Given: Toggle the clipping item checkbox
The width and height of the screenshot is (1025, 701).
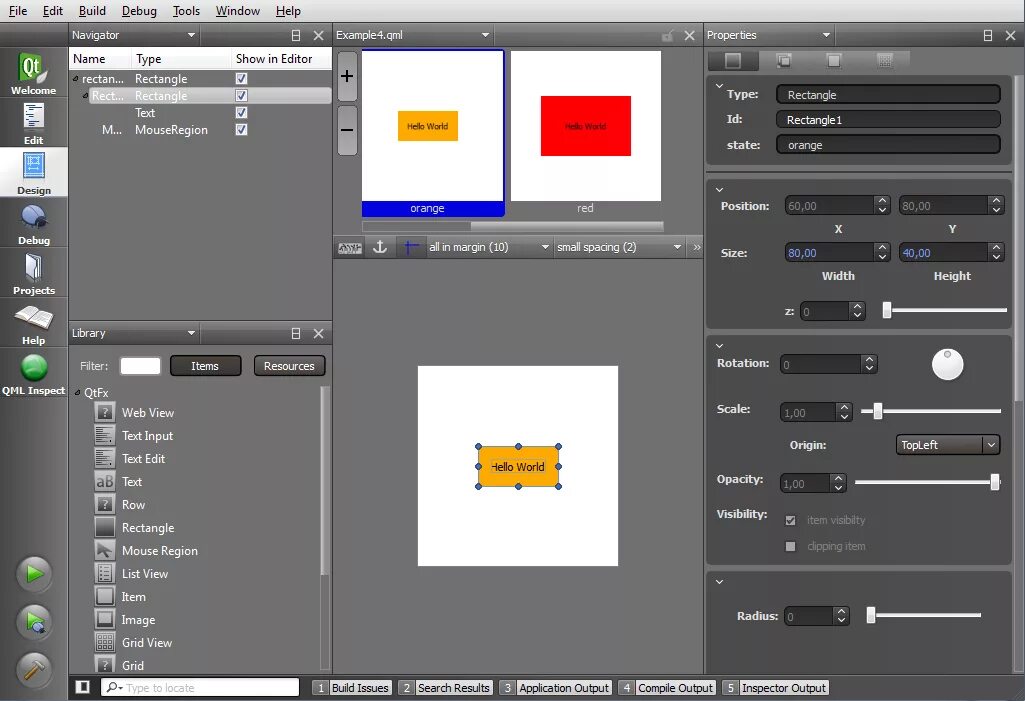Looking at the screenshot, I should (790, 546).
